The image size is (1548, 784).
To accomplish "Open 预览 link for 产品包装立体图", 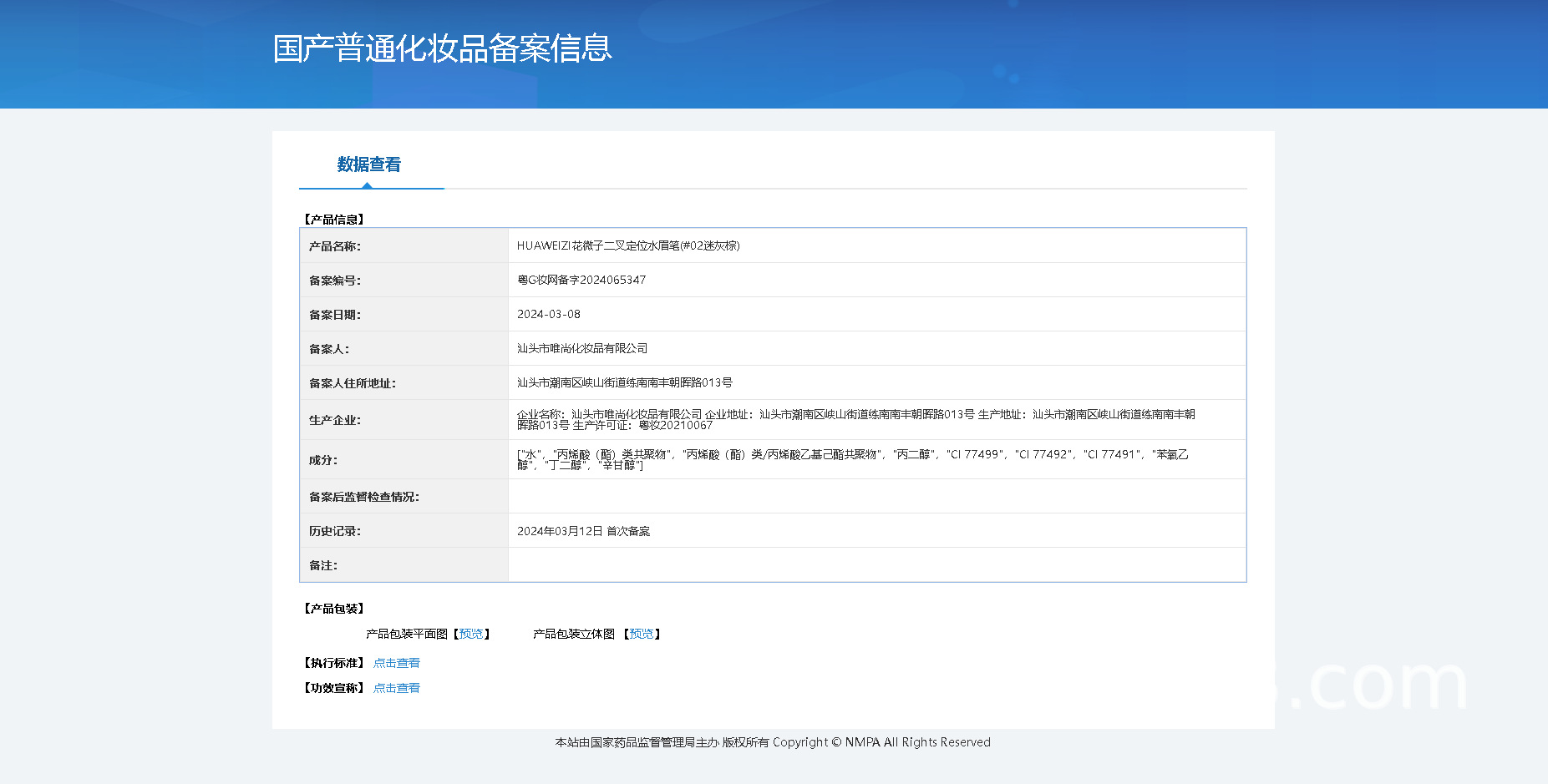I will click(642, 634).
